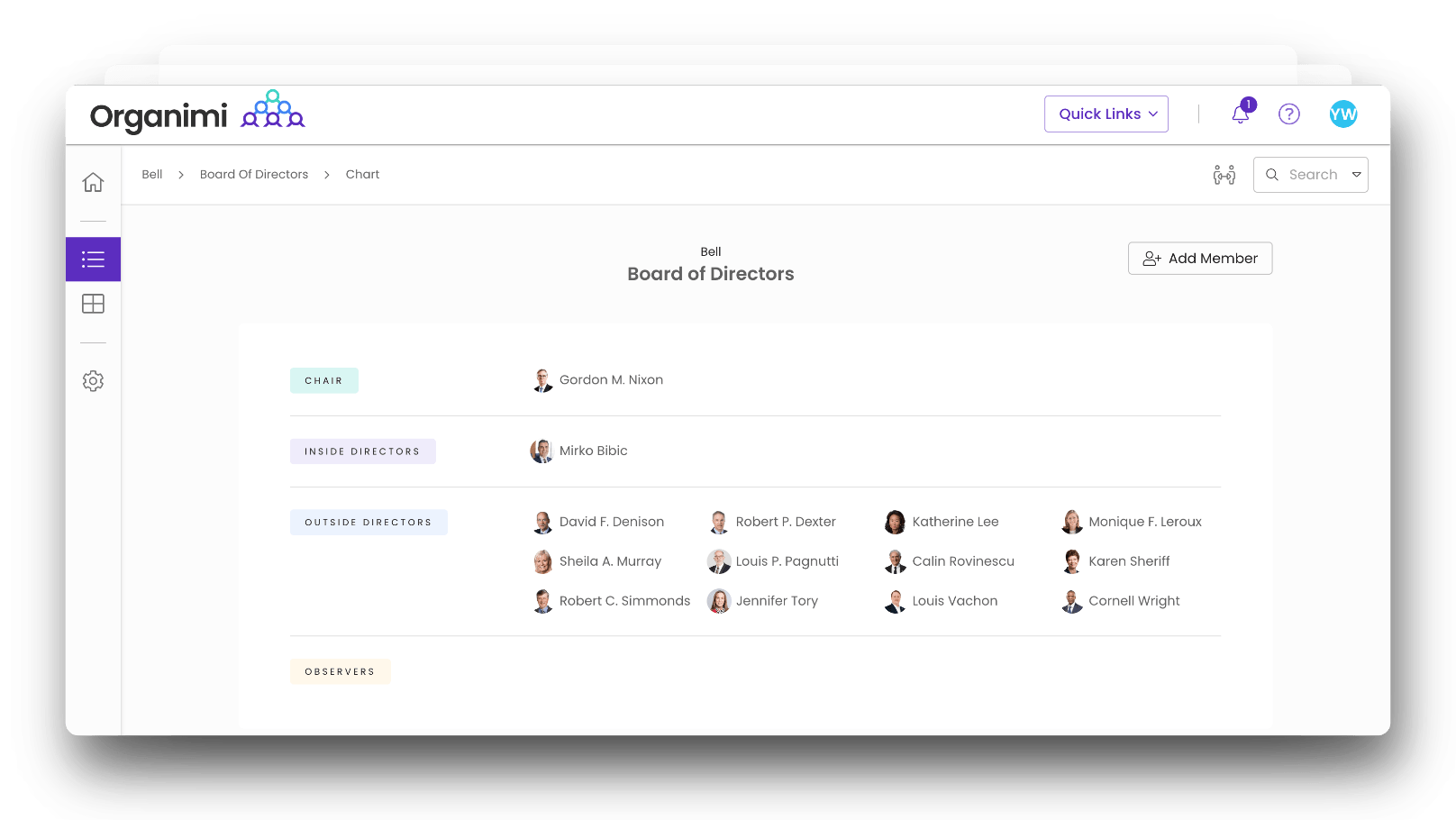Select David F. Denison
1456x820 pixels.
pyautogui.click(x=612, y=522)
